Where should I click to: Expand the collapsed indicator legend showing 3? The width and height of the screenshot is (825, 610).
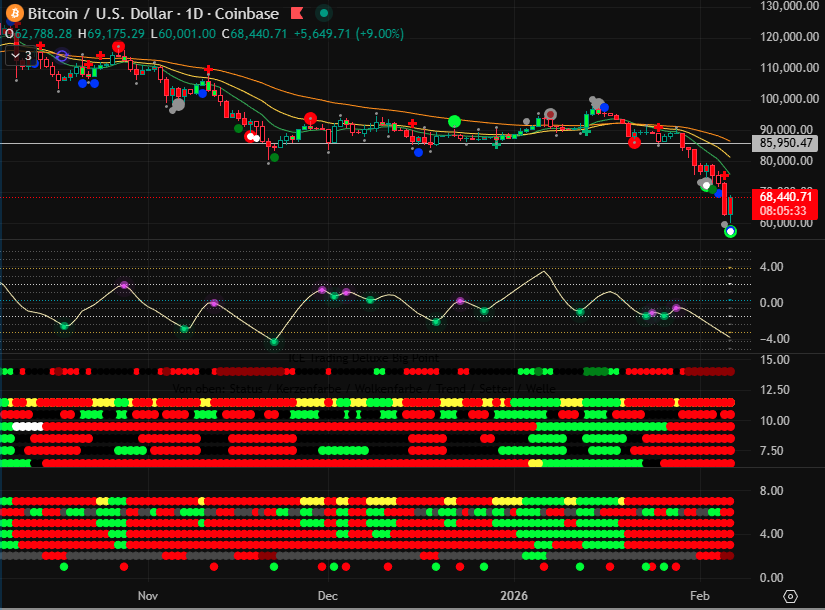[x=21, y=56]
